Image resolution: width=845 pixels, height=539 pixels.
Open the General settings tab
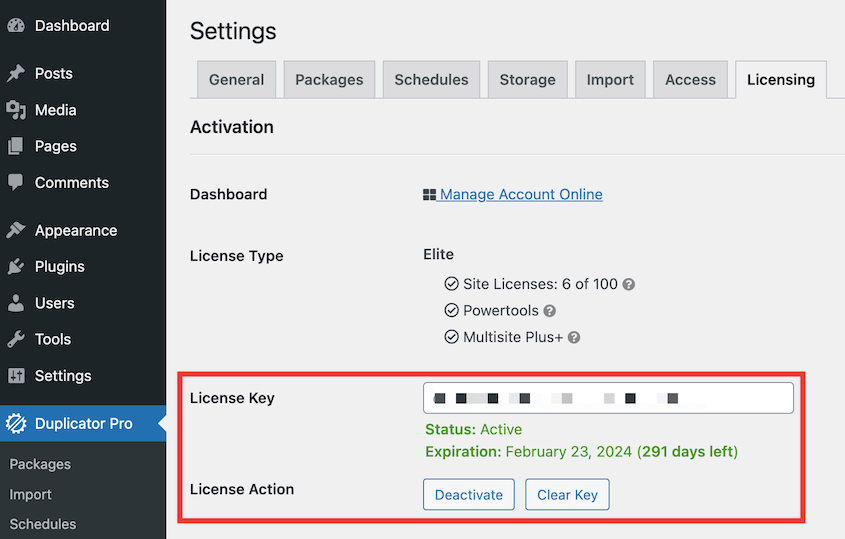coord(237,80)
